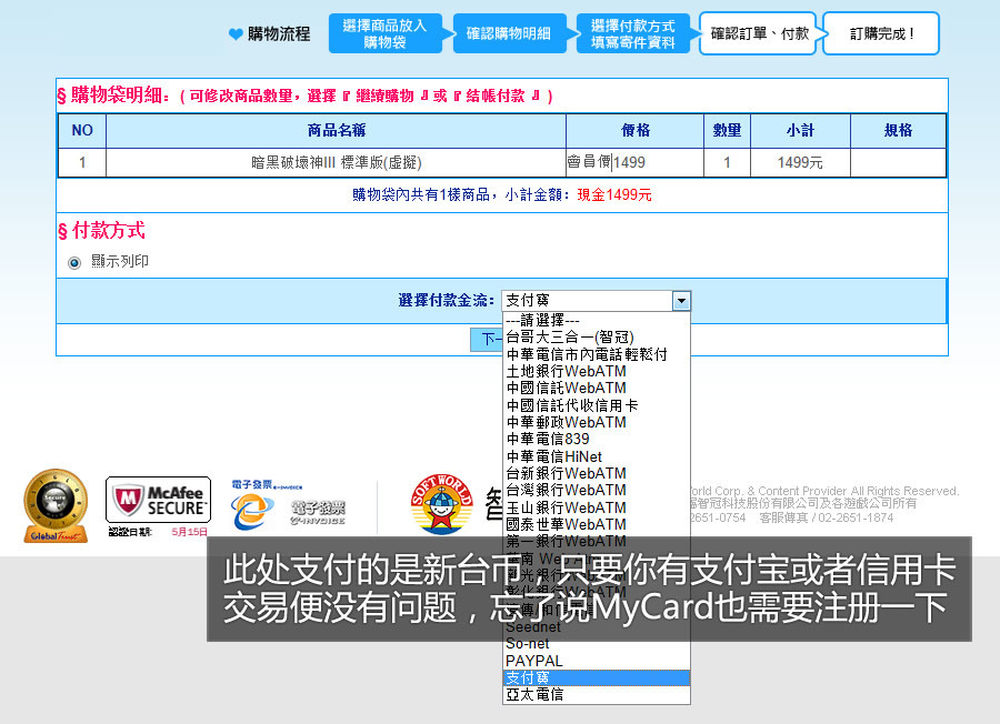Select the 顯示列印 radio button
Screen dimensions: 1000x724
coord(75,263)
